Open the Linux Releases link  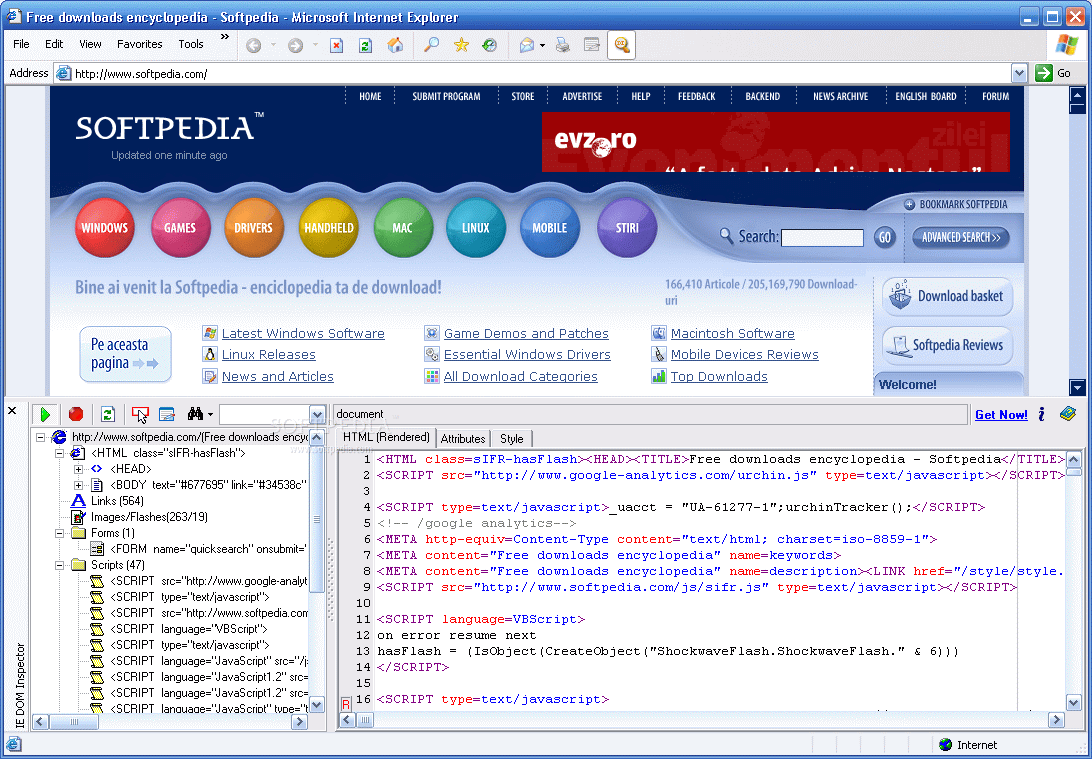(268, 354)
